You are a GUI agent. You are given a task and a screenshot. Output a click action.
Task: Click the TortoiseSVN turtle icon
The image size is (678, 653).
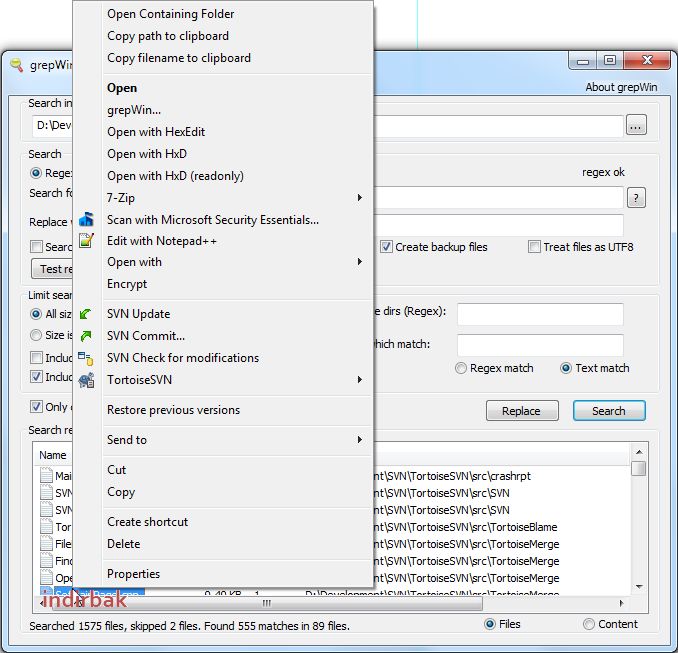(x=86, y=380)
